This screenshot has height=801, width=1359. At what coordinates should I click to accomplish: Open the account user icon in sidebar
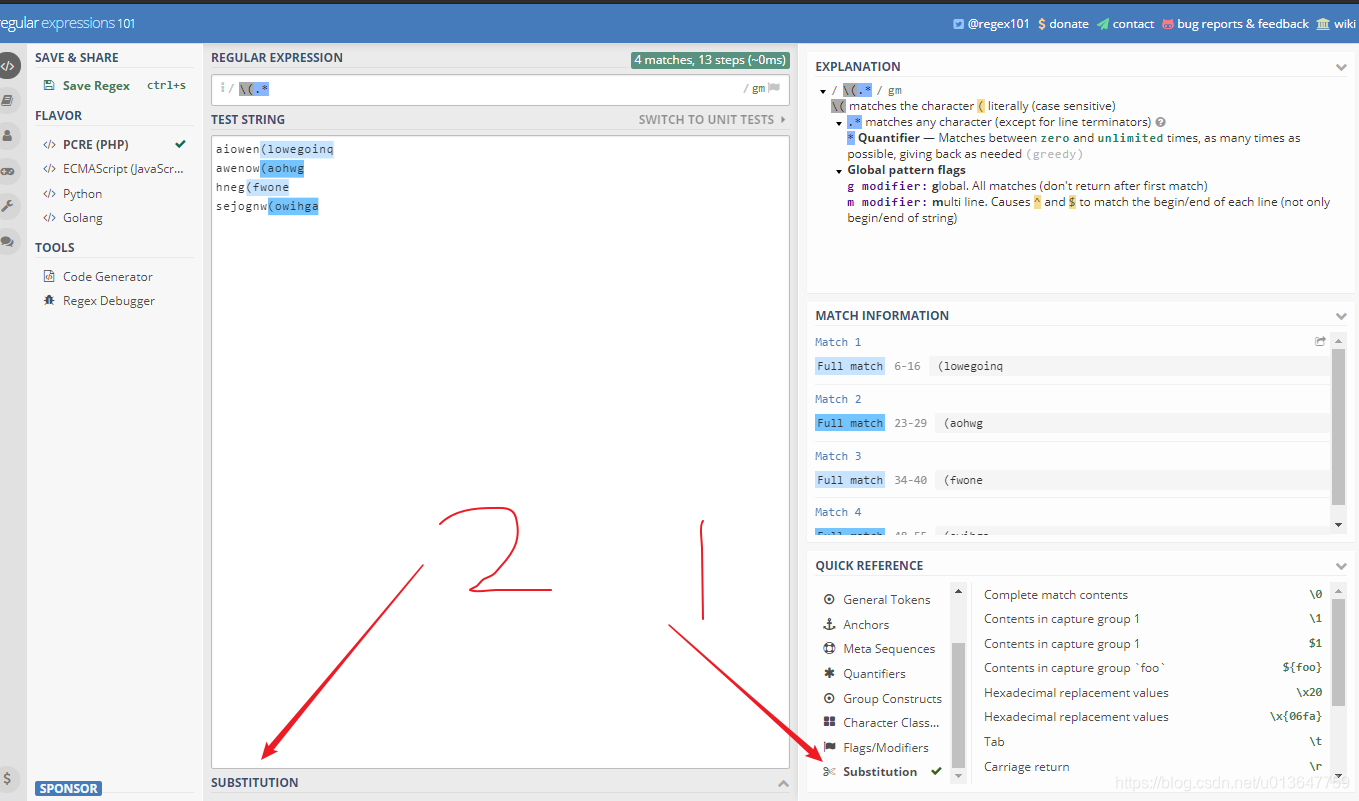[x=8, y=135]
